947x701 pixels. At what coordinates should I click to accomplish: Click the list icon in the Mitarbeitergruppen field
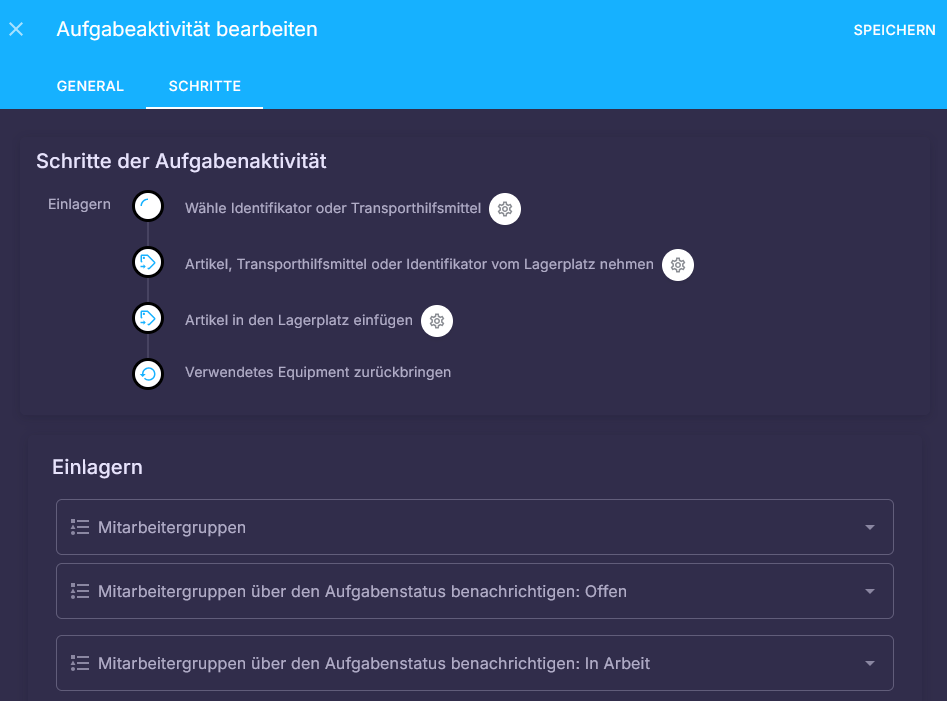79,526
